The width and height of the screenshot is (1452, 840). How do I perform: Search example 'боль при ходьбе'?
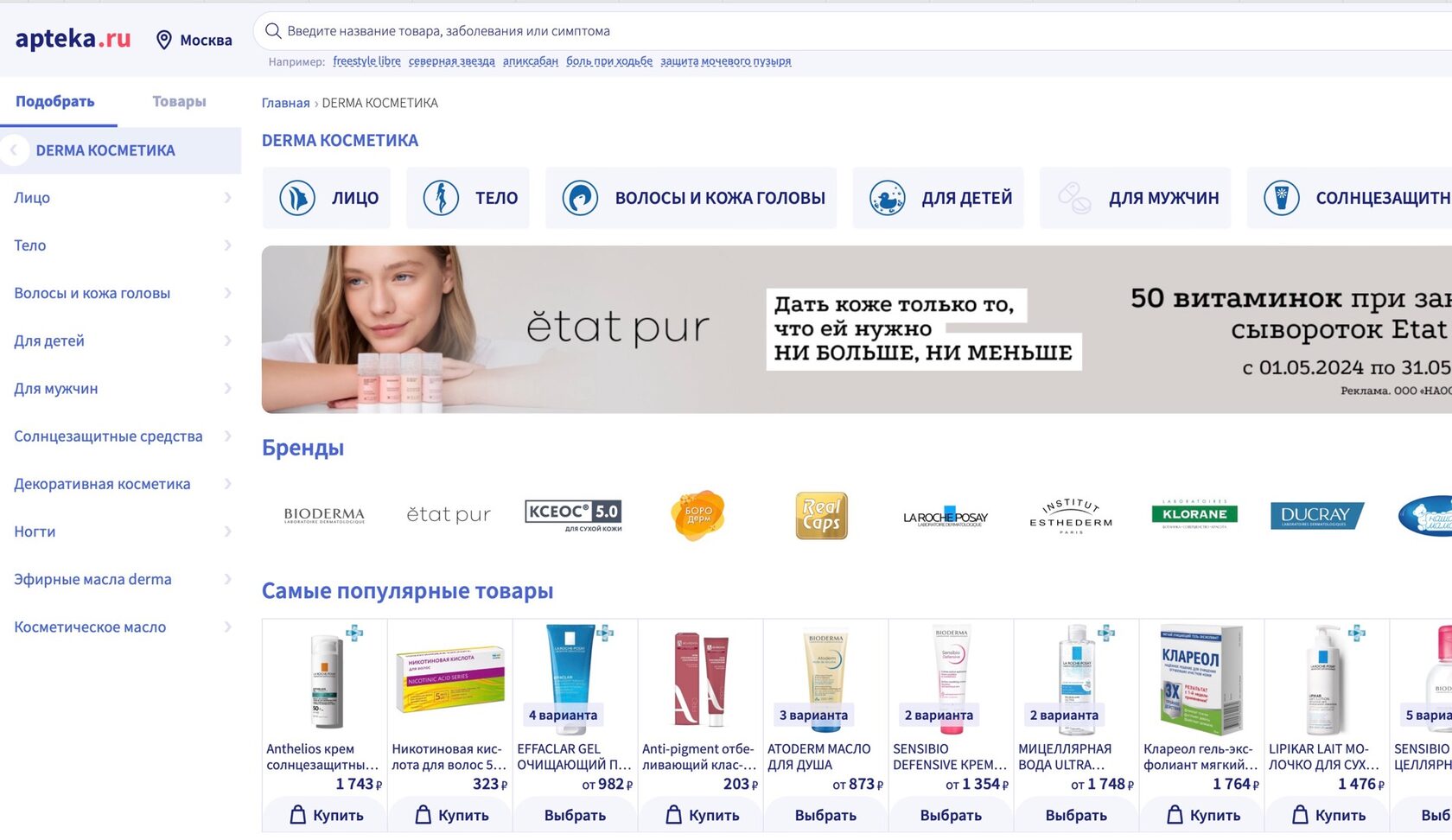[609, 61]
